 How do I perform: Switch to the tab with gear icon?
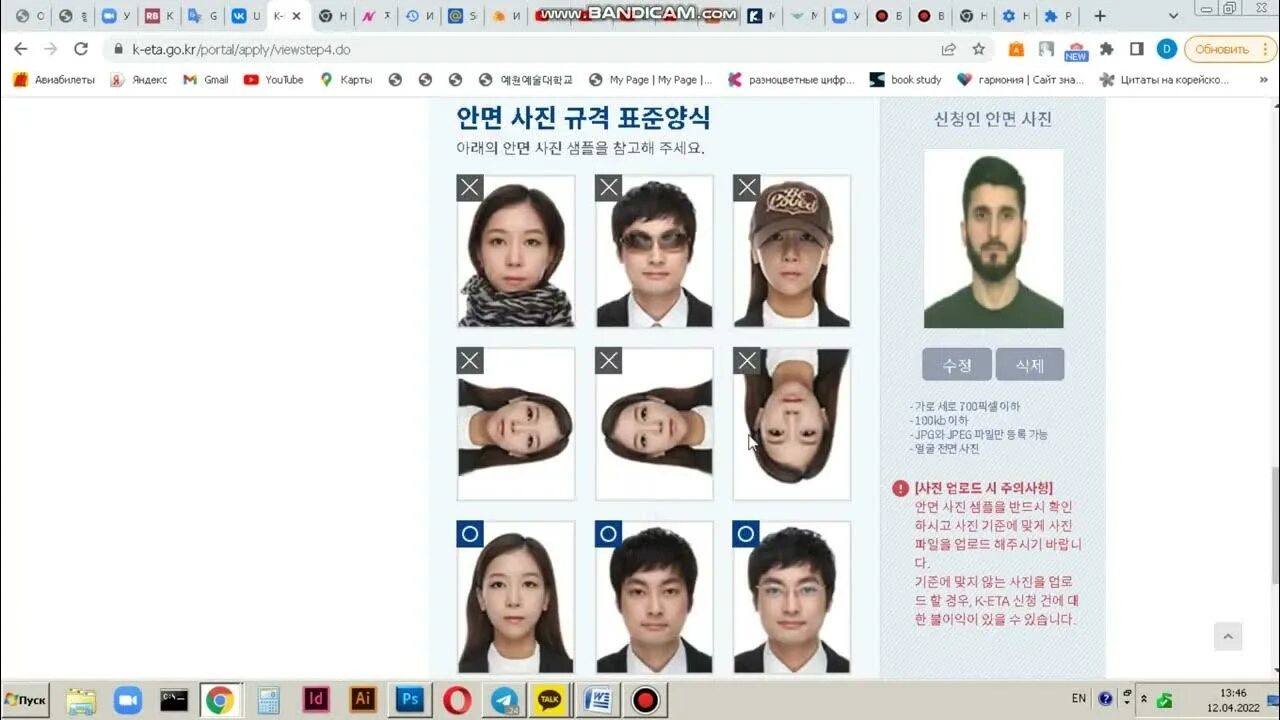(1015, 16)
